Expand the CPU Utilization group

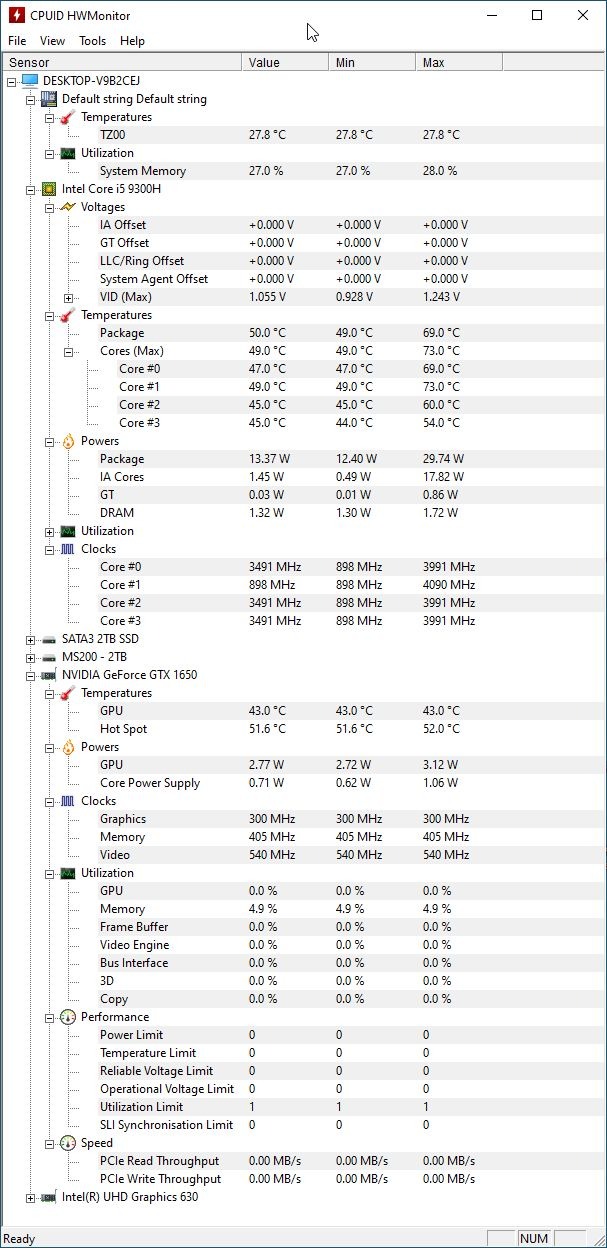coord(50,531)
